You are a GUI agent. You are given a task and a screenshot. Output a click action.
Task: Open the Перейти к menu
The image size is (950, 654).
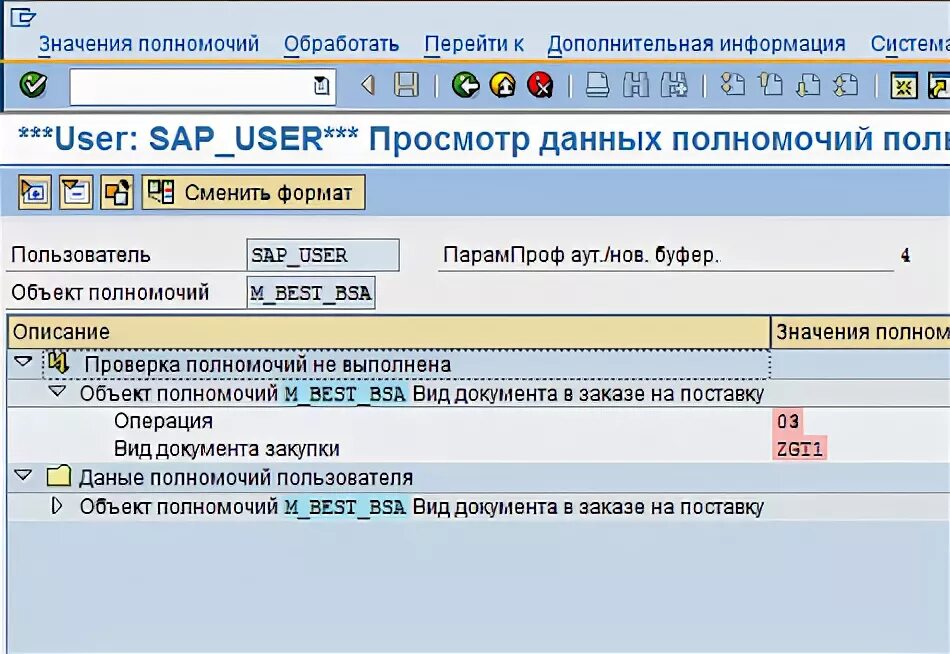(473, 44)
